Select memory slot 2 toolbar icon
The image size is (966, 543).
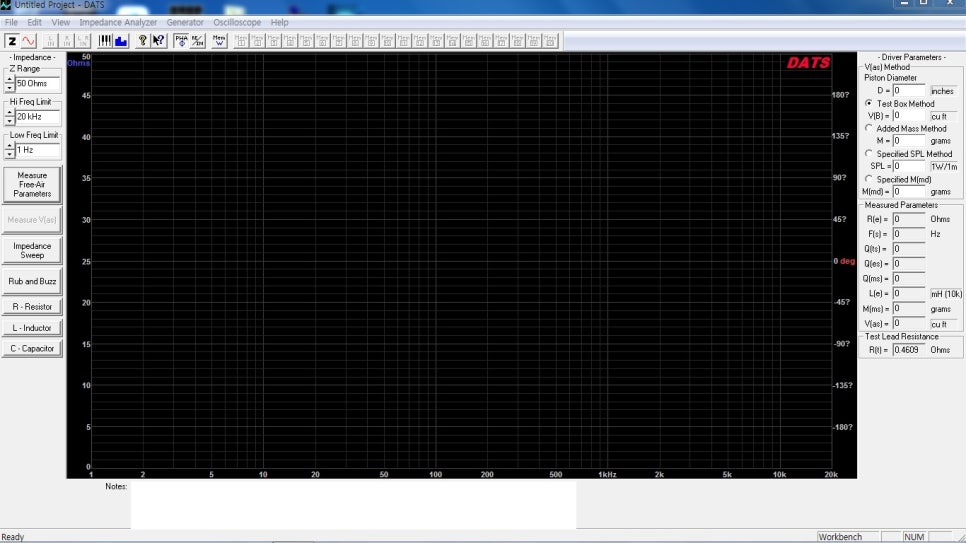click(258, 41)
